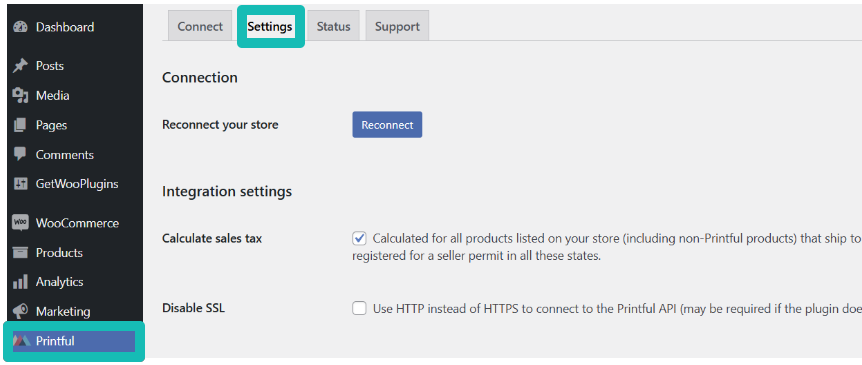Click the Dashboard gauge icon
The height and width of the screenshot is (365, 862).
[20, 27]
